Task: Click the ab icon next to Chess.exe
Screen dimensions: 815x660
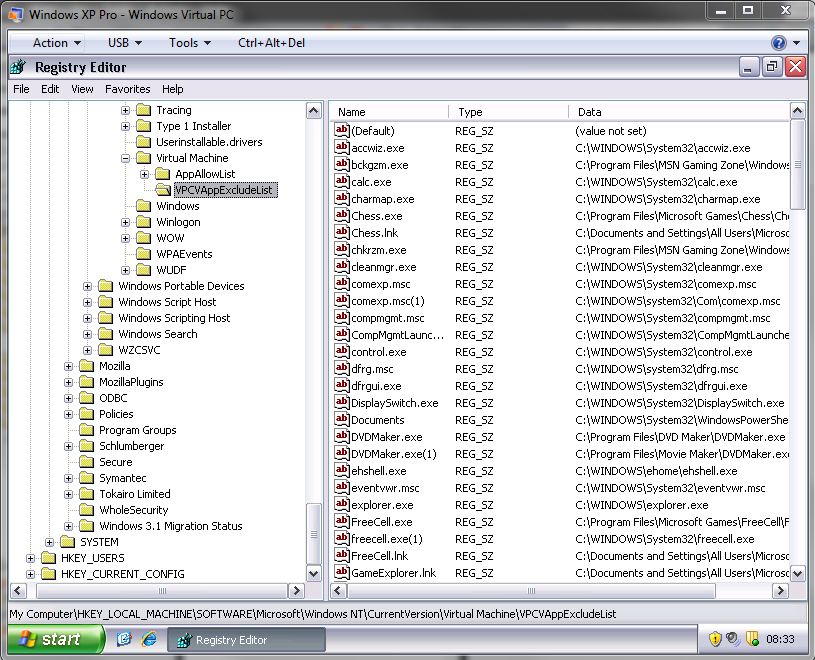Action: (x=343, y=215)
